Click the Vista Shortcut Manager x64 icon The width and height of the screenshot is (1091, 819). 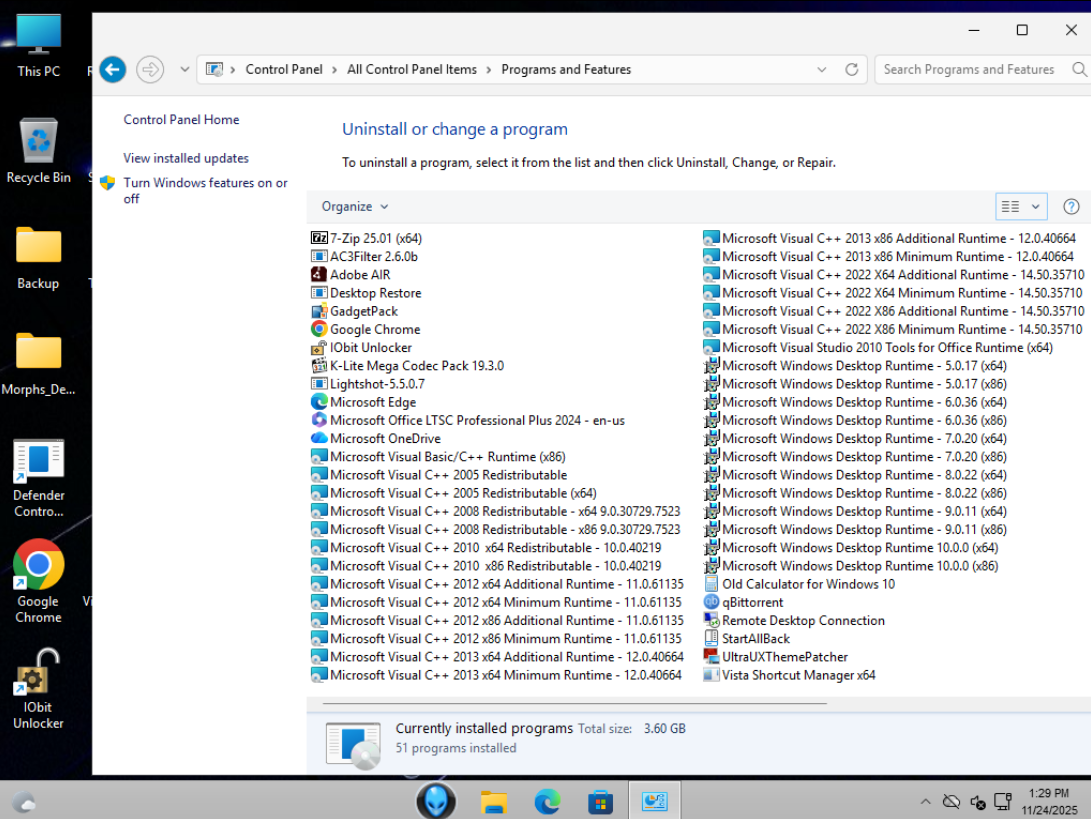pos(711,675)
